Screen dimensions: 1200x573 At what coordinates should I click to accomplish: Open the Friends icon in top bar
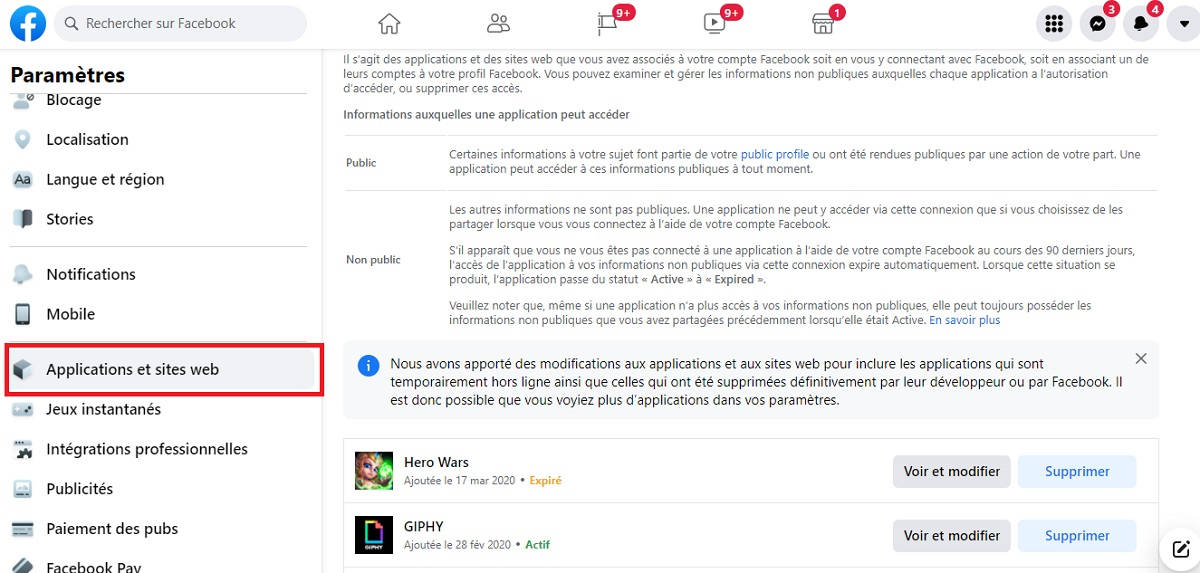(x=498, y=23)
